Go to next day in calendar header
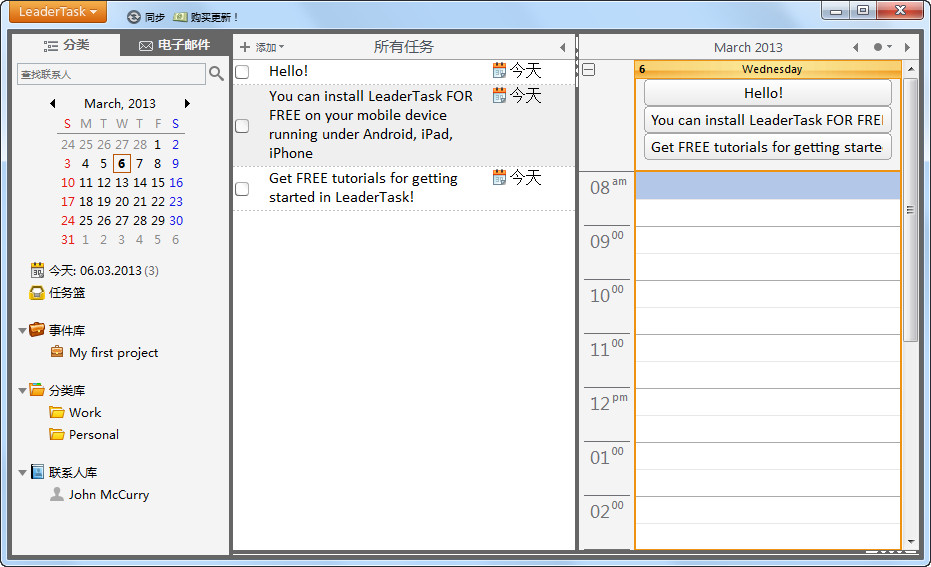The image size is (931, 567). point(907,47)
